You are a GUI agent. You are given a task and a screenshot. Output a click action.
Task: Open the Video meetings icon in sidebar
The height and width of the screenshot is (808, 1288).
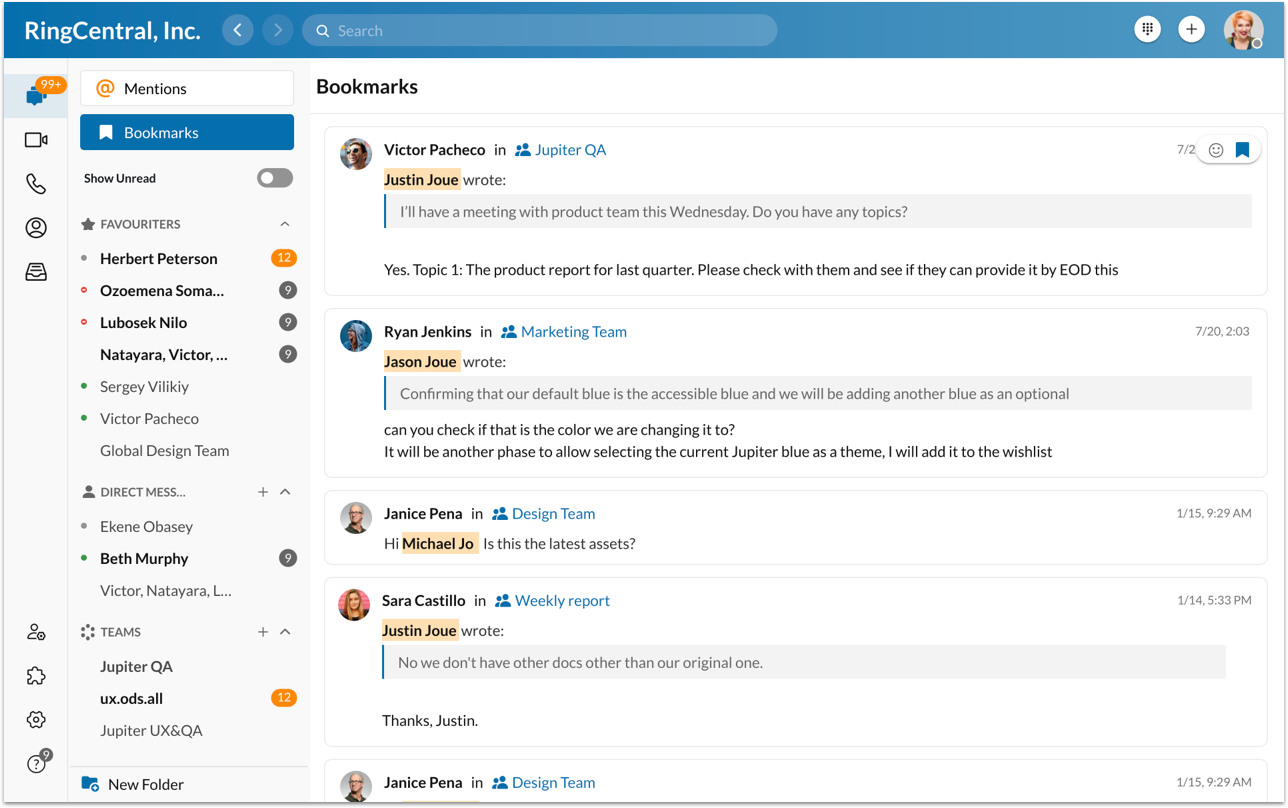pyautogui.click(x=36, y=140)
